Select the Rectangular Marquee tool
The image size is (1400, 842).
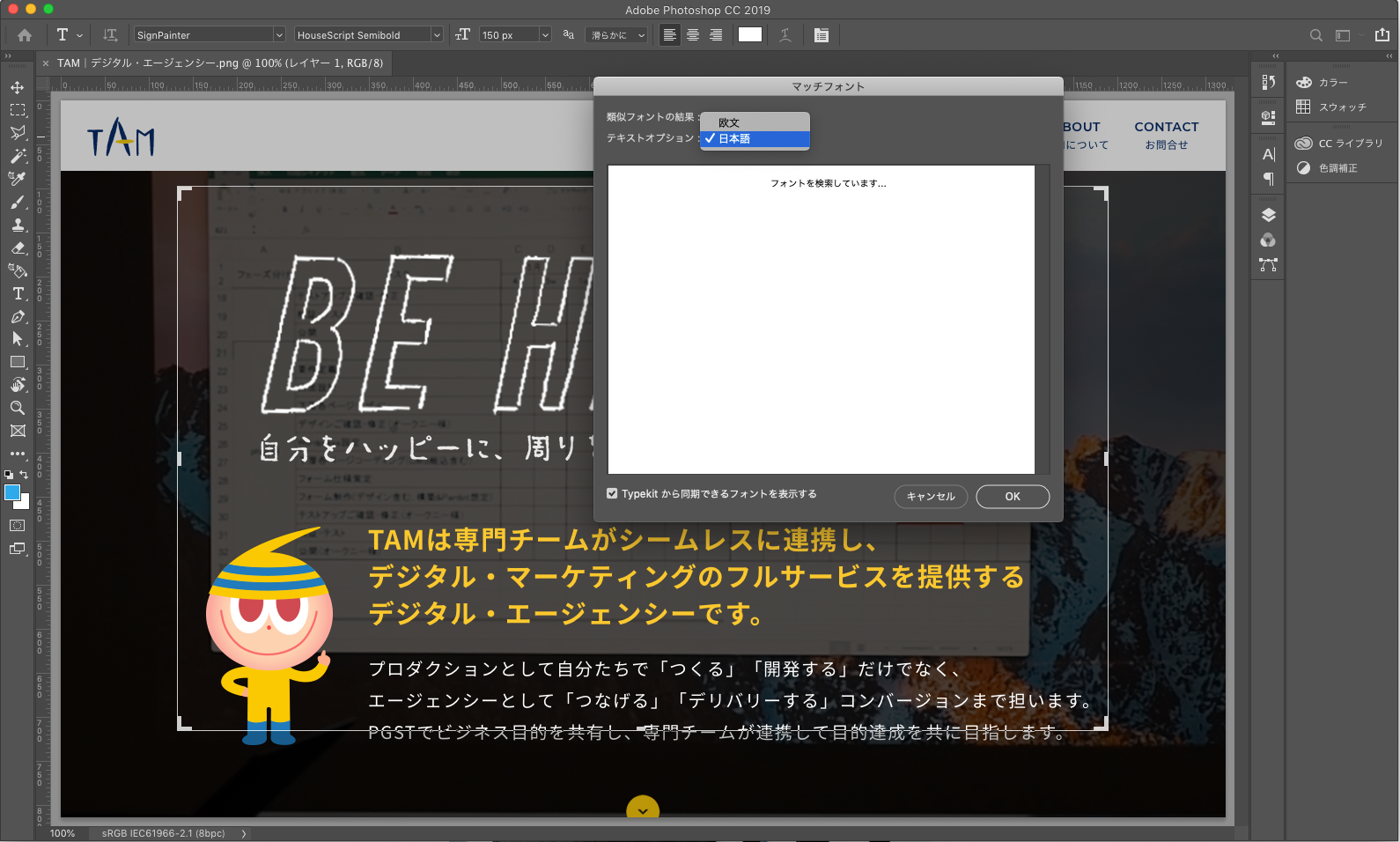tap(18, 110)
